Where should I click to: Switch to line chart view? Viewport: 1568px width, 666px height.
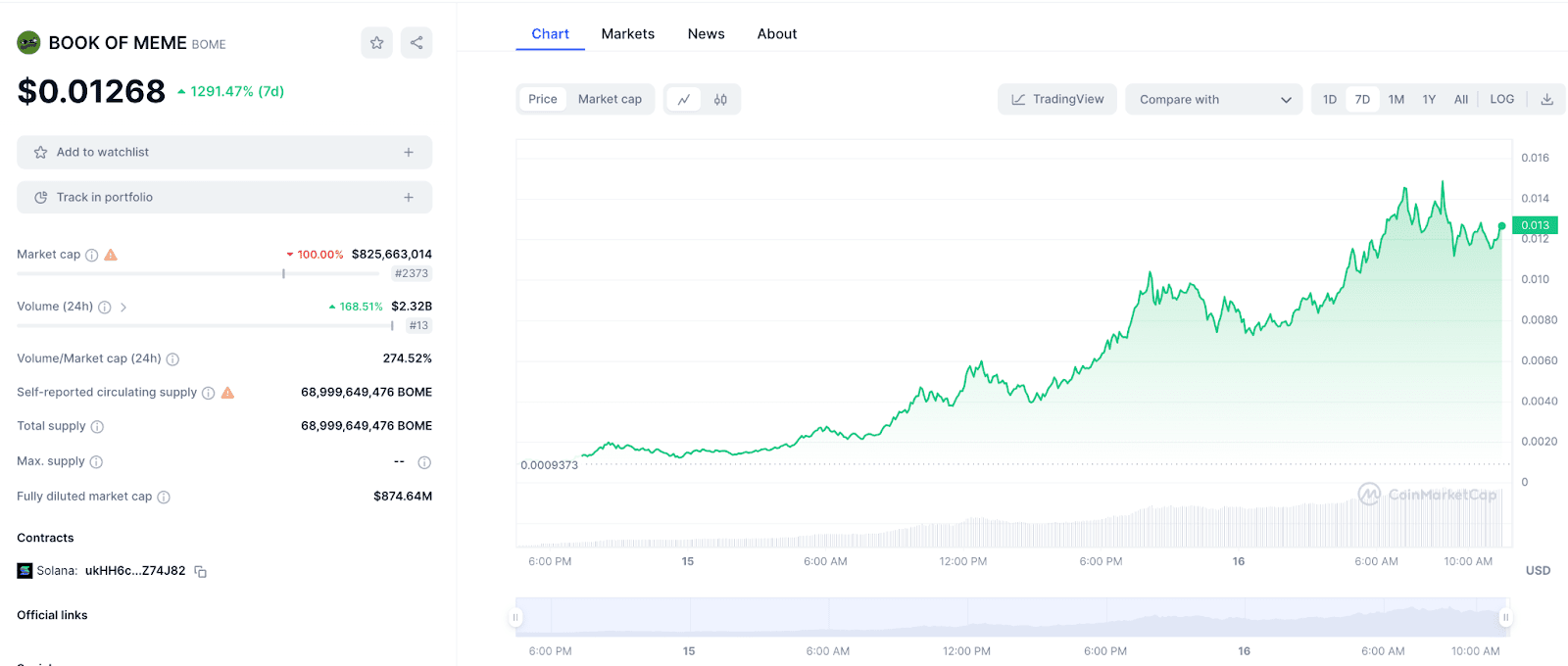click(x=684, y=99)
